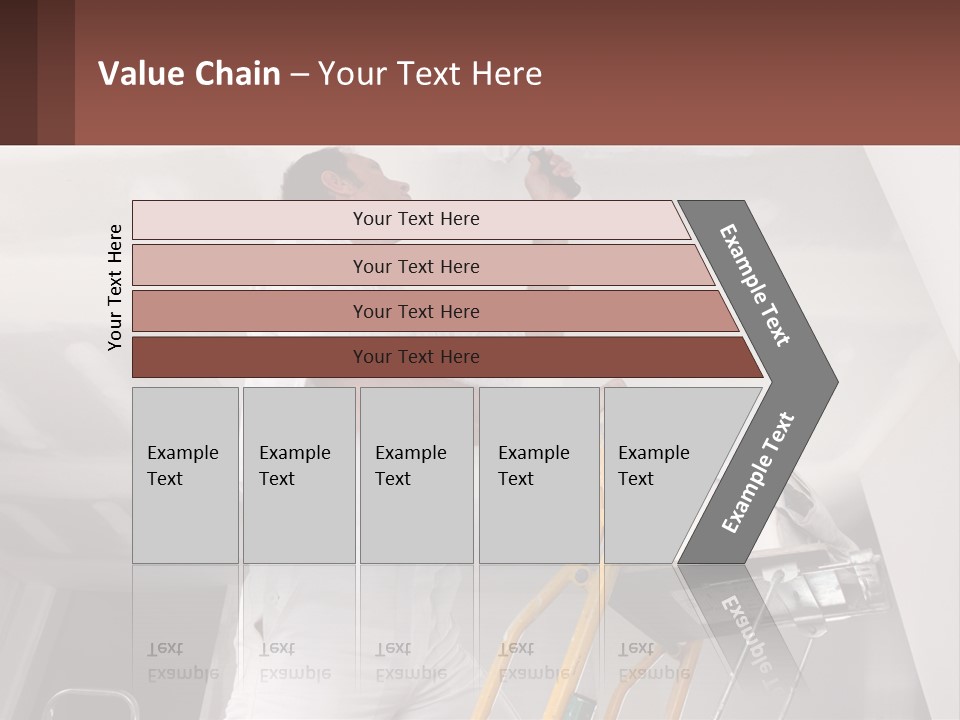Click the dark brown stripe in header corner

pyautogui.click(x=18, y=72)
